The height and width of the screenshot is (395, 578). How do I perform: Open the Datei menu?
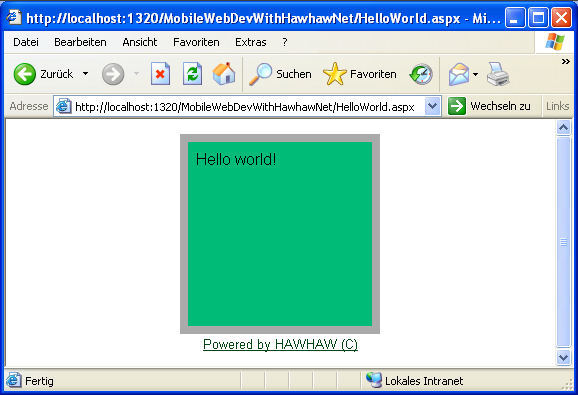click(x=26, y=42)
